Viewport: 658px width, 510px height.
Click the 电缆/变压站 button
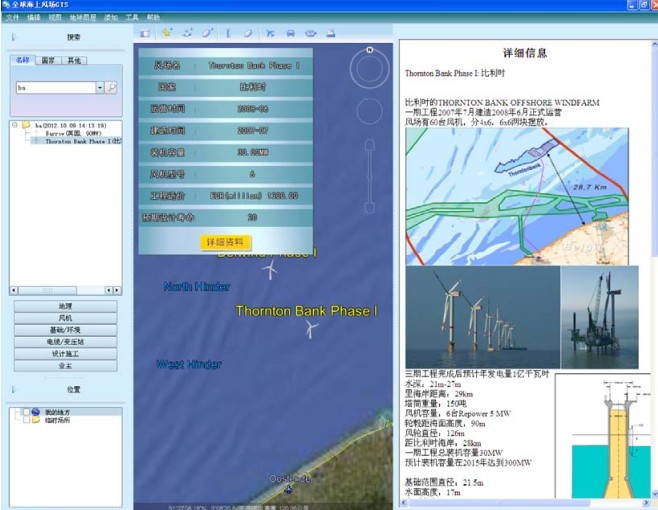coord(65,342)
